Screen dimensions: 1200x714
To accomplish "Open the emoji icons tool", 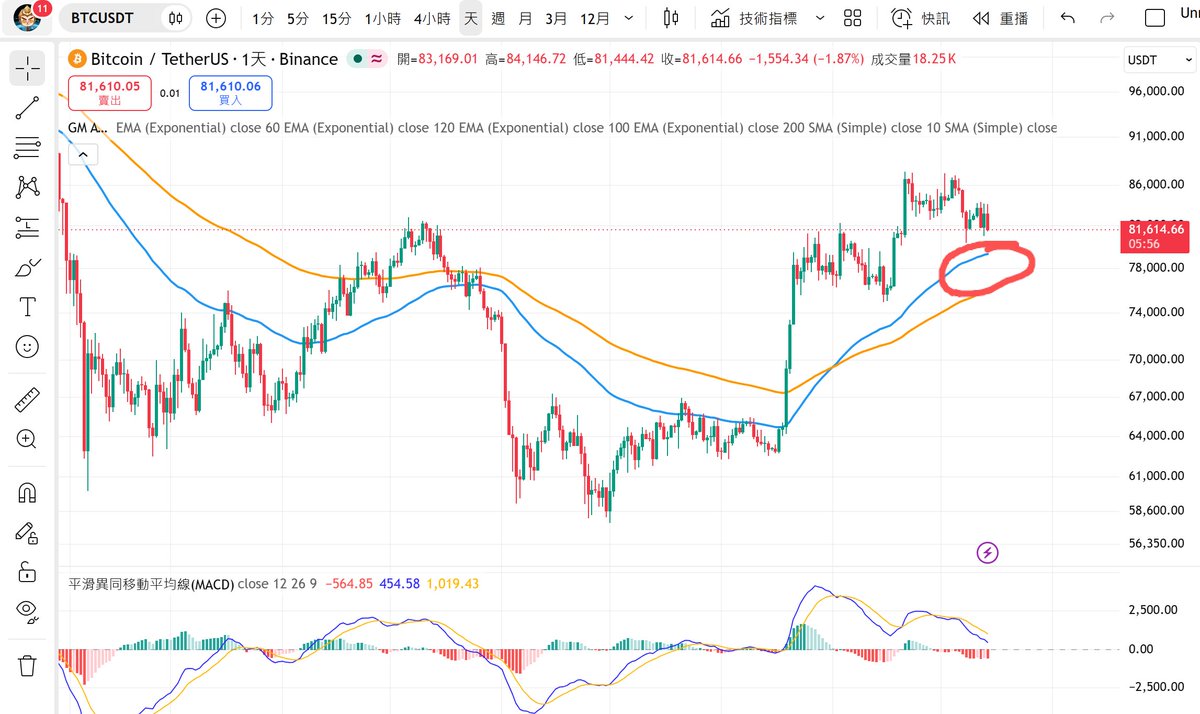I will (x=27, y=346).
